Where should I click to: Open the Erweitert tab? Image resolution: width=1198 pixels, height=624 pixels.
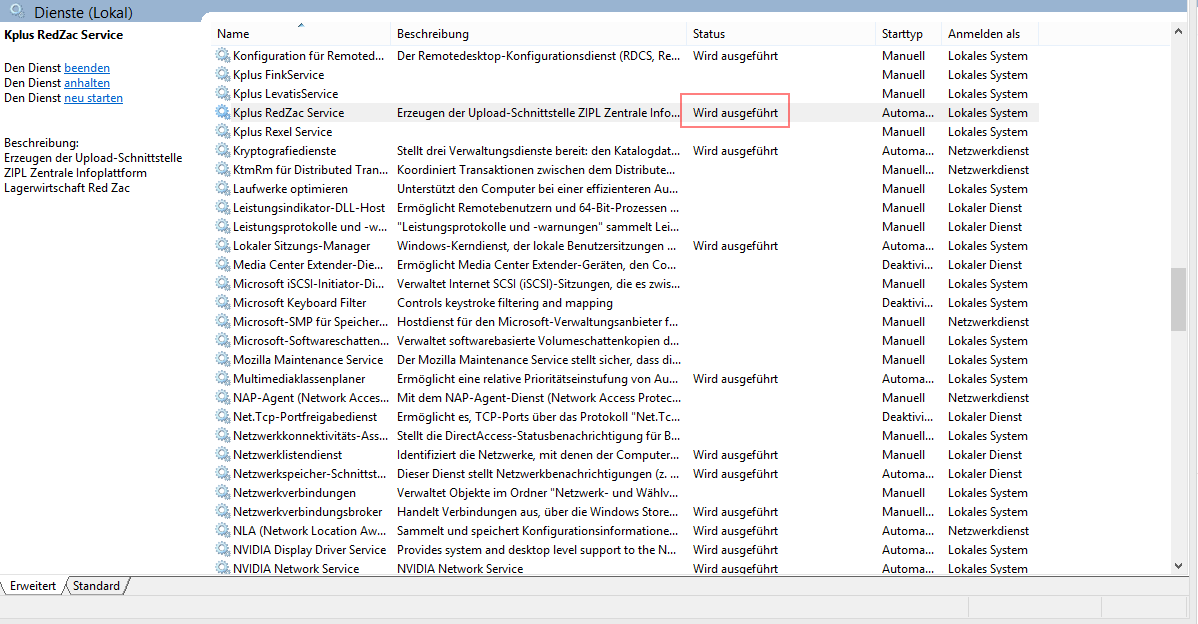tap(33, 586)
